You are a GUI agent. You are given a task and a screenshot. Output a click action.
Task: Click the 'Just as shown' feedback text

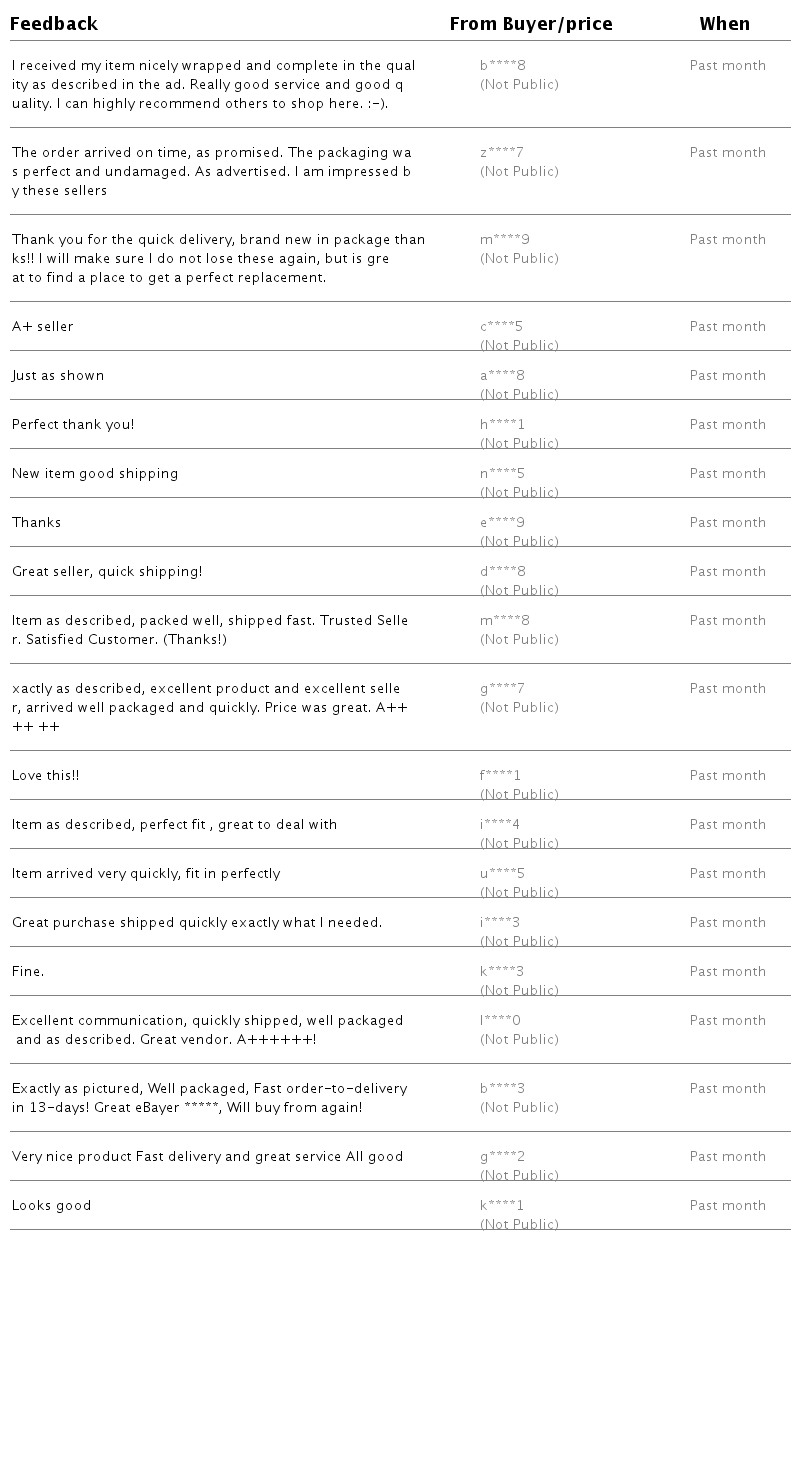(58, 376)
